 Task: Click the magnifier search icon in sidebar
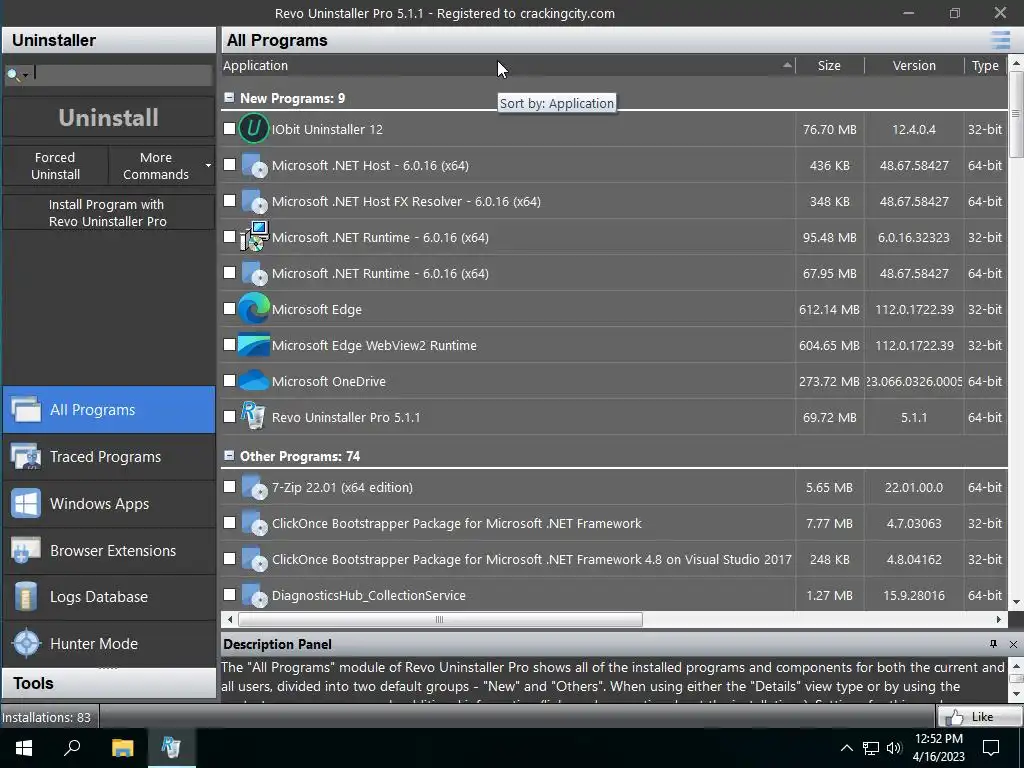pyautogui.click(x=12, y=74)
